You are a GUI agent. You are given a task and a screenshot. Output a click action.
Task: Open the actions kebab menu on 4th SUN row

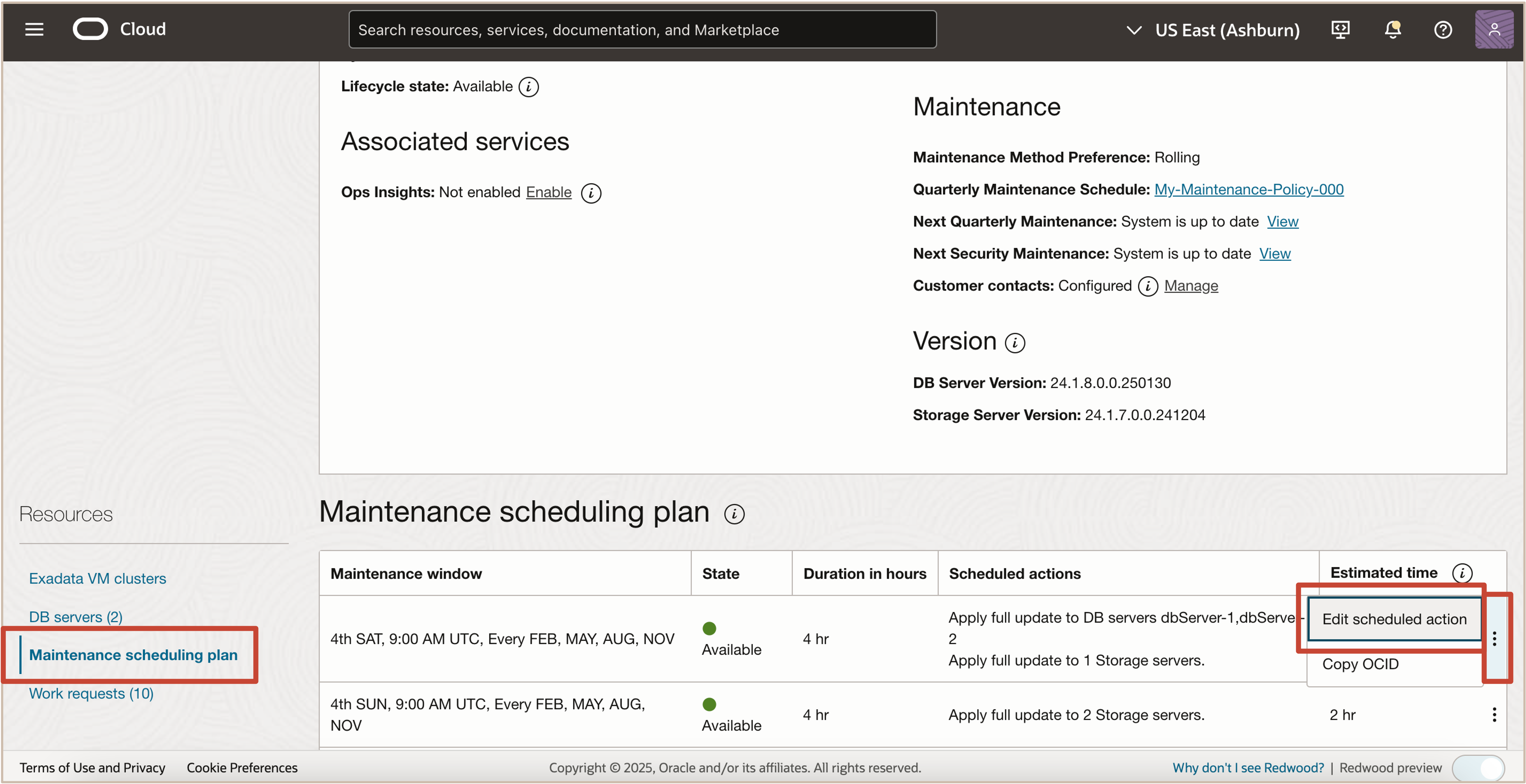[x=1495, y=715]
